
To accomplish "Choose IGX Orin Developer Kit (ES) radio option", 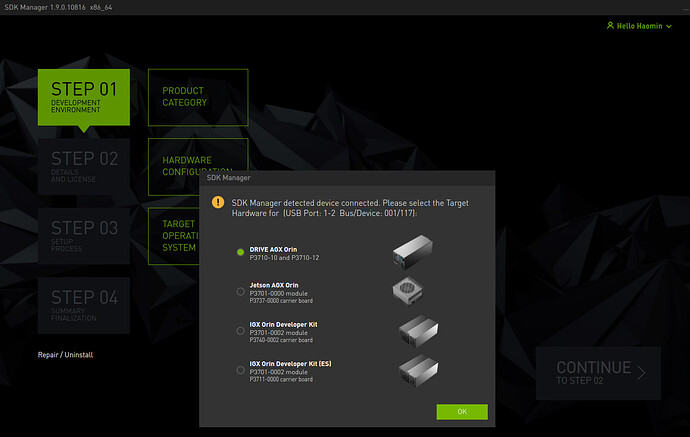I will click(x=240, y=370).
